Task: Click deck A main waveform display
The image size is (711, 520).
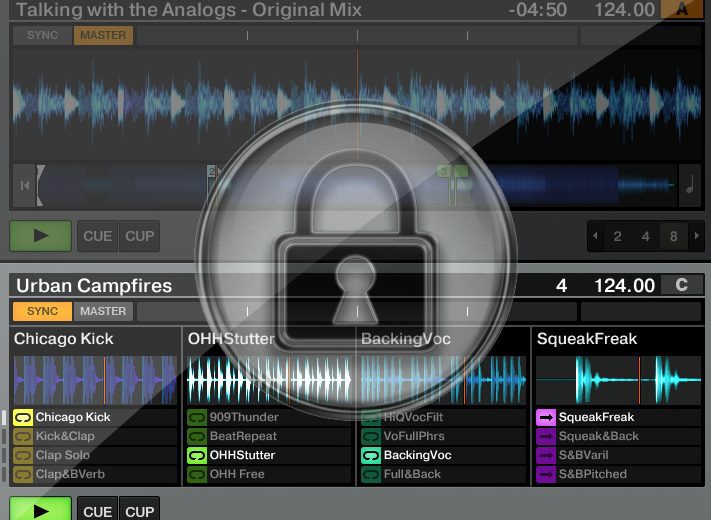Action: tap(357, 104)
